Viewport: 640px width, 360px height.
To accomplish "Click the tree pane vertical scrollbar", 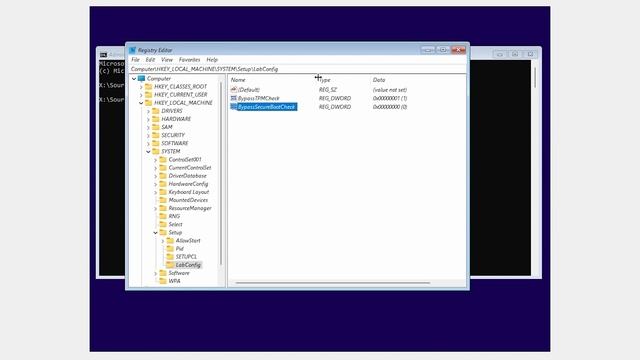I will click(221, 173).
